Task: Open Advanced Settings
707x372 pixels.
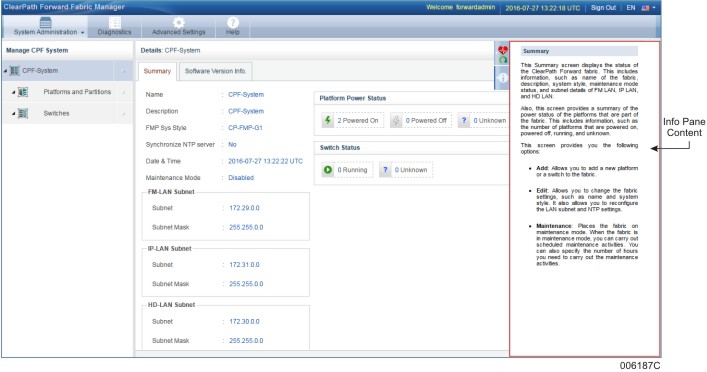Action: (179, 27)
